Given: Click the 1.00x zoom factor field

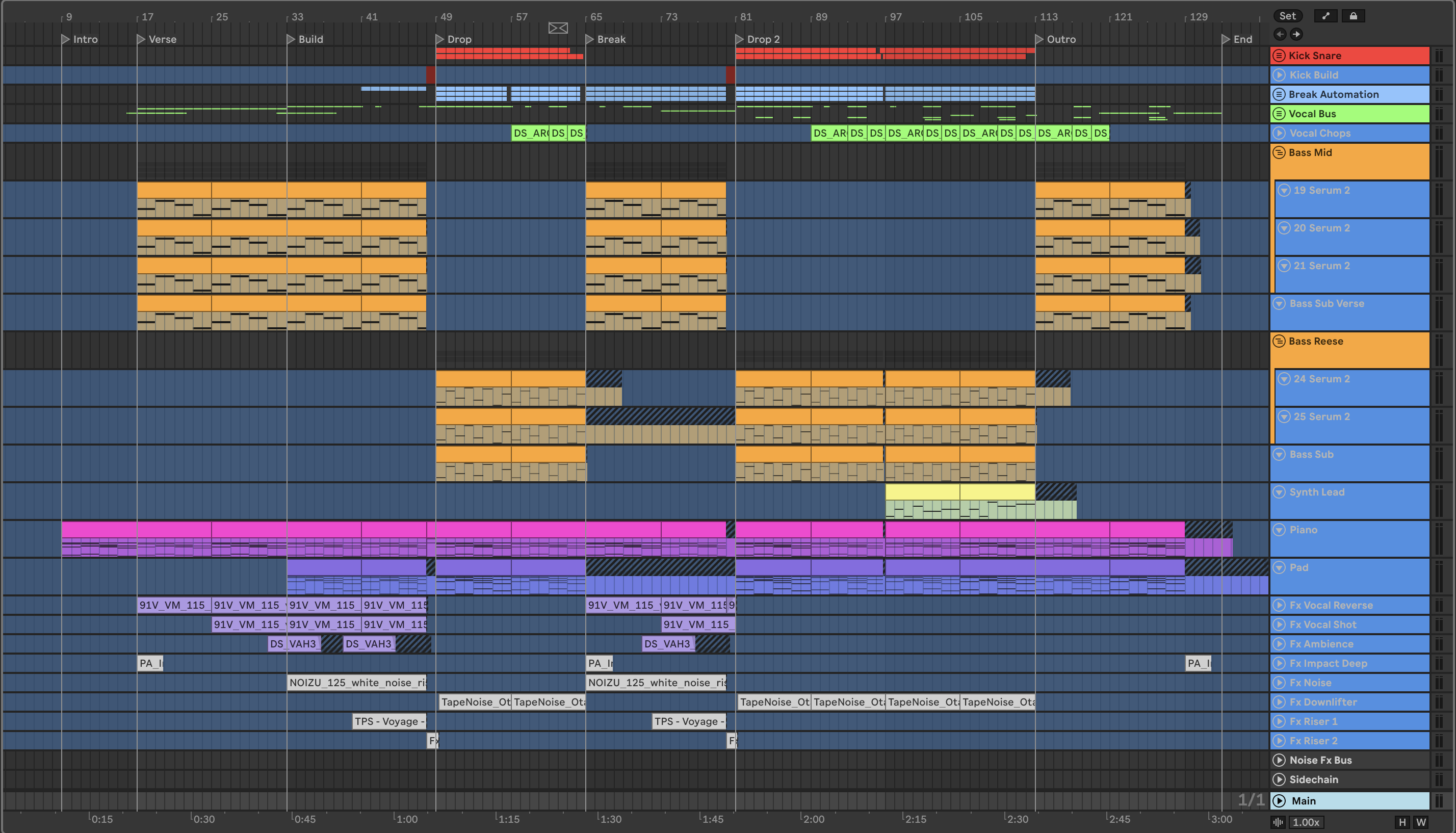Looking at the screenshot, I should click(x=1306, y=822).
